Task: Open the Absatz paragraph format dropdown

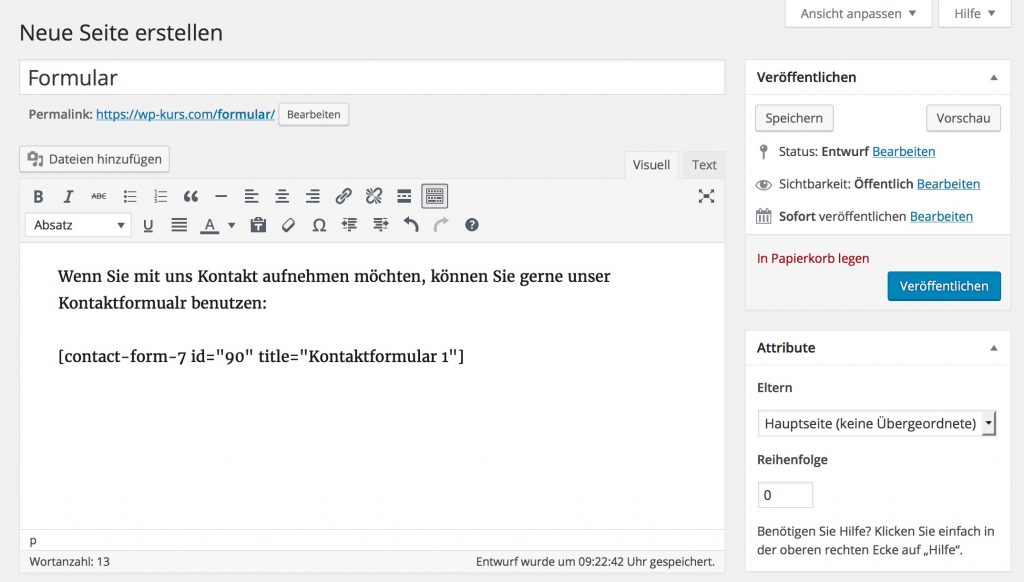Action: (78, 225)
